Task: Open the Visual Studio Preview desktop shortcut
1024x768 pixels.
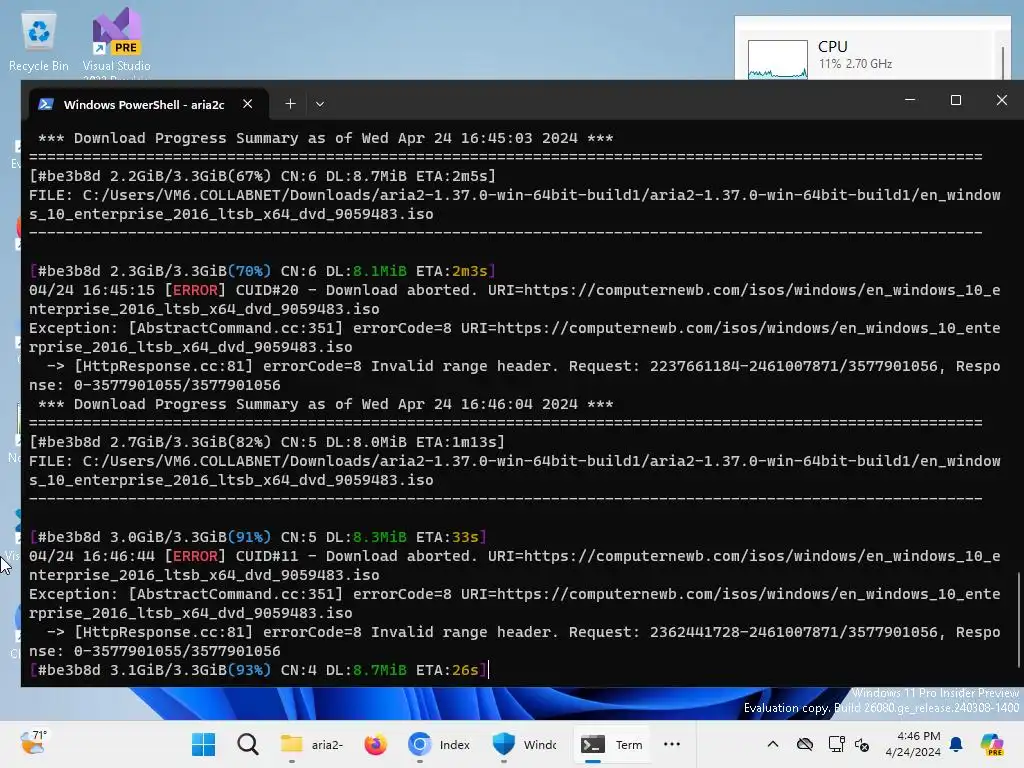Action: 116,42
